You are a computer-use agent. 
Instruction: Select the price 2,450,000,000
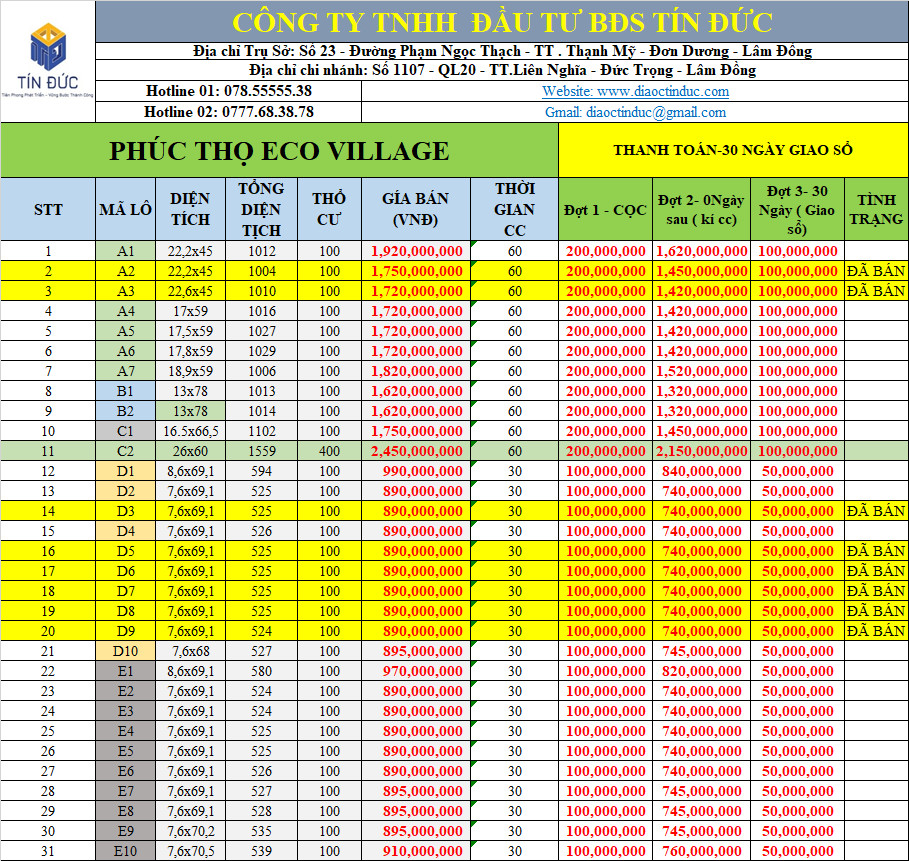(x=417, y=451)
